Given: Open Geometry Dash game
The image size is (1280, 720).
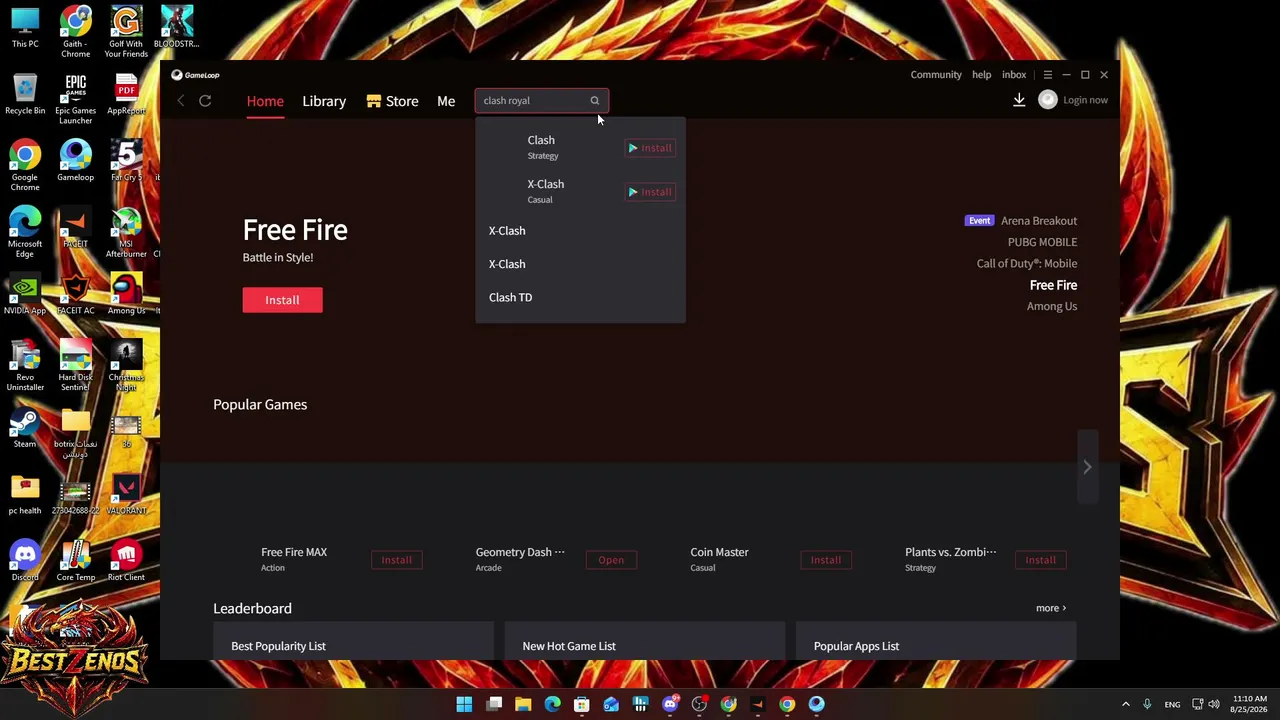Looking at the screenshot, I should click(x=611, y=560).
